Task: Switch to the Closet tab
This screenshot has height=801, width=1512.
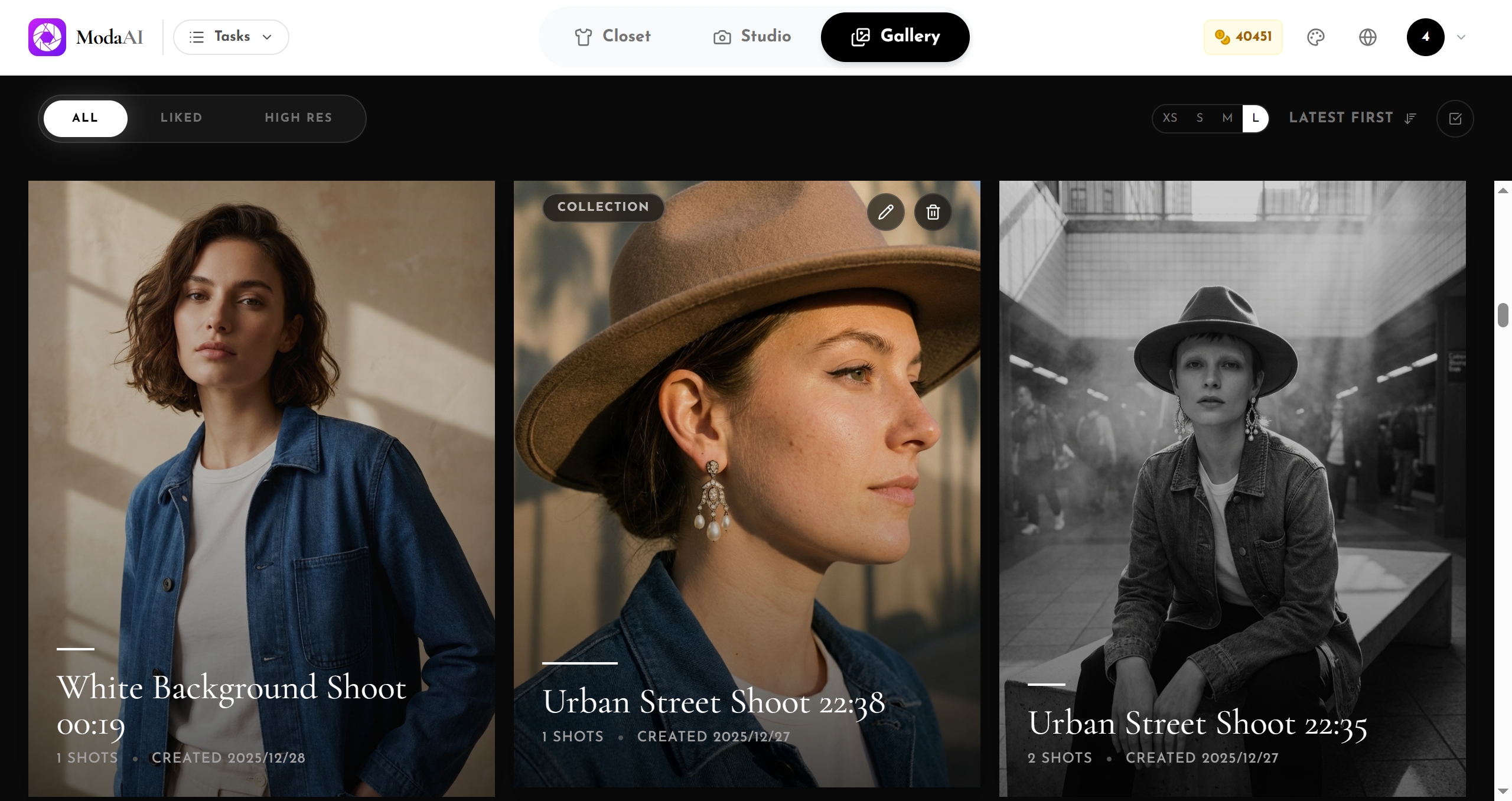Action: coord(612,37)
